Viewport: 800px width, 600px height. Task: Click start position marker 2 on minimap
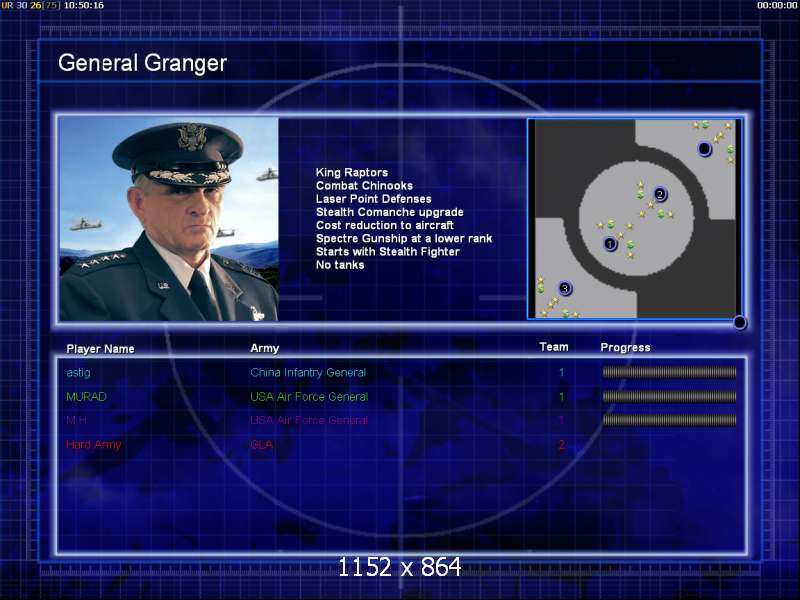click(660, 194)
